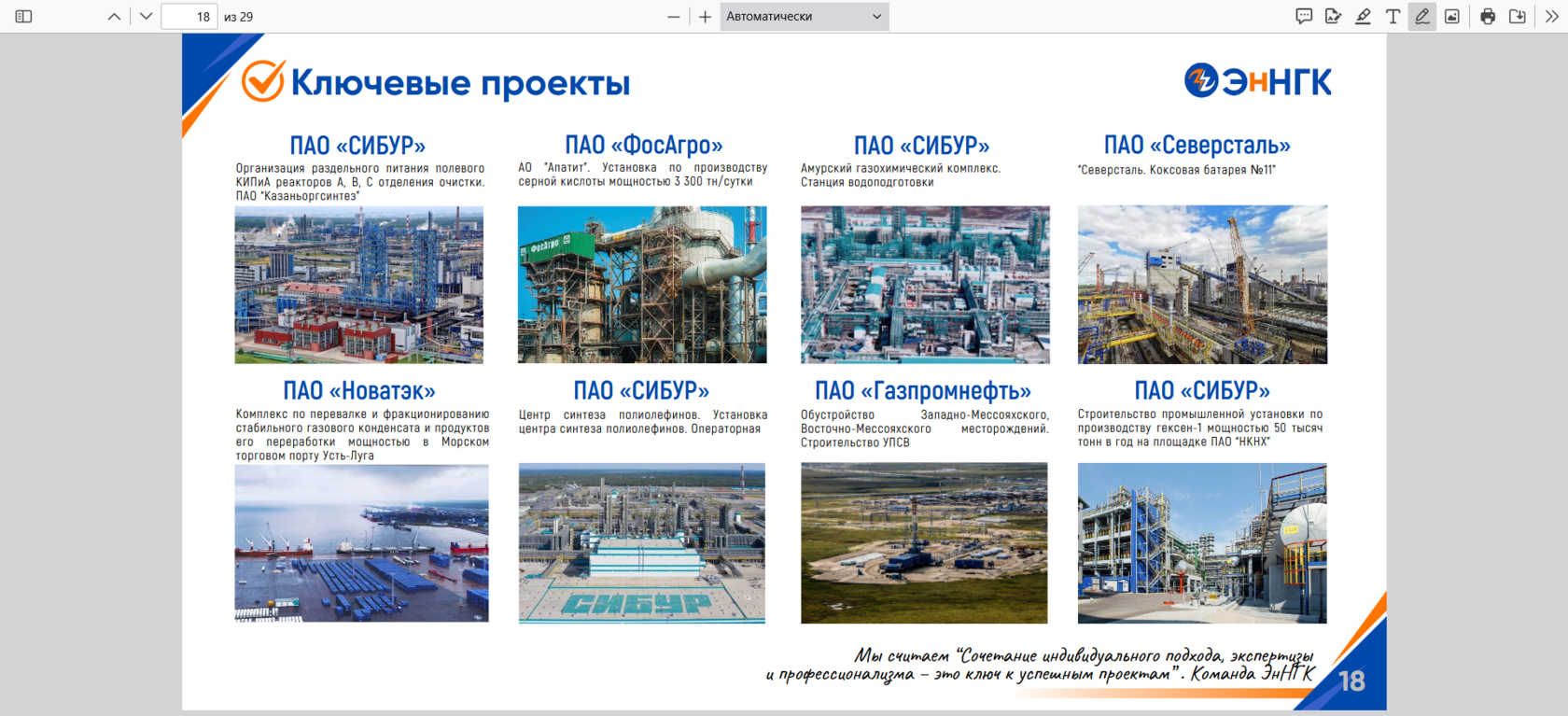Open the add signature tool

coord(1333,17)
